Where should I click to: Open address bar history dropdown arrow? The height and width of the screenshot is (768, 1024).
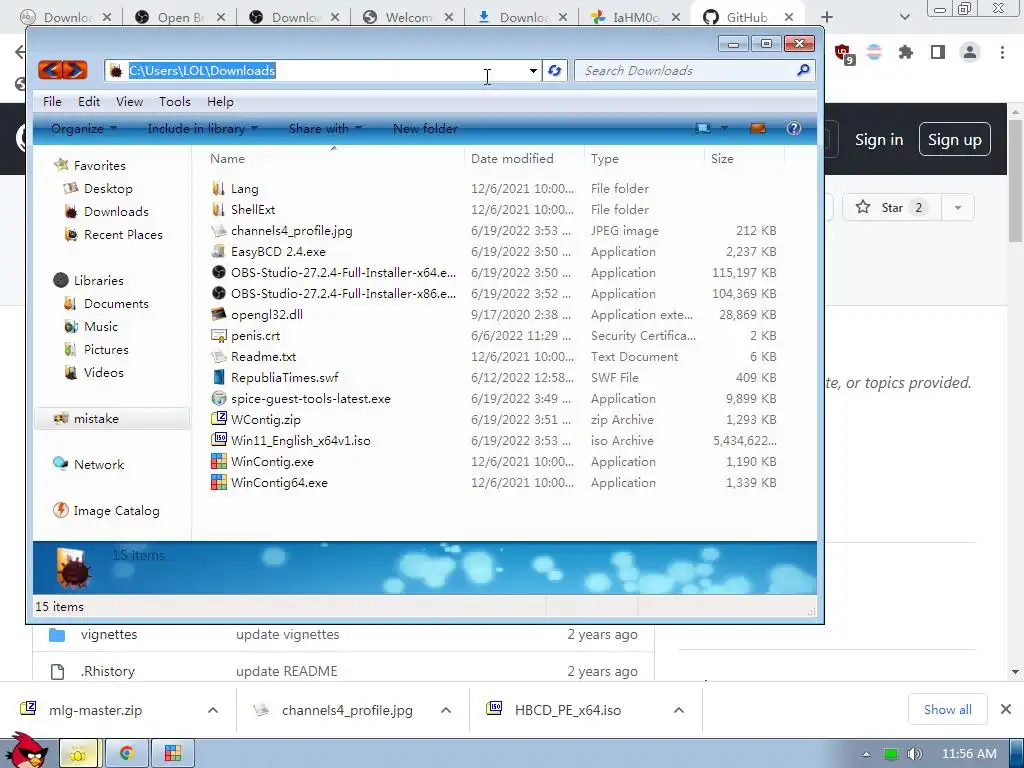[x=533, y=71]
